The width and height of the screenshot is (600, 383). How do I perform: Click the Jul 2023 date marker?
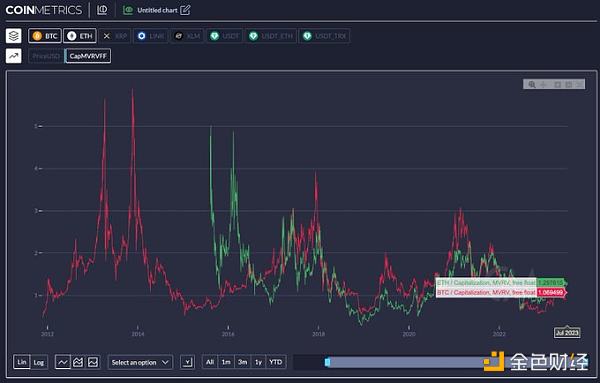pyautogui.click(x=567, y=332)
